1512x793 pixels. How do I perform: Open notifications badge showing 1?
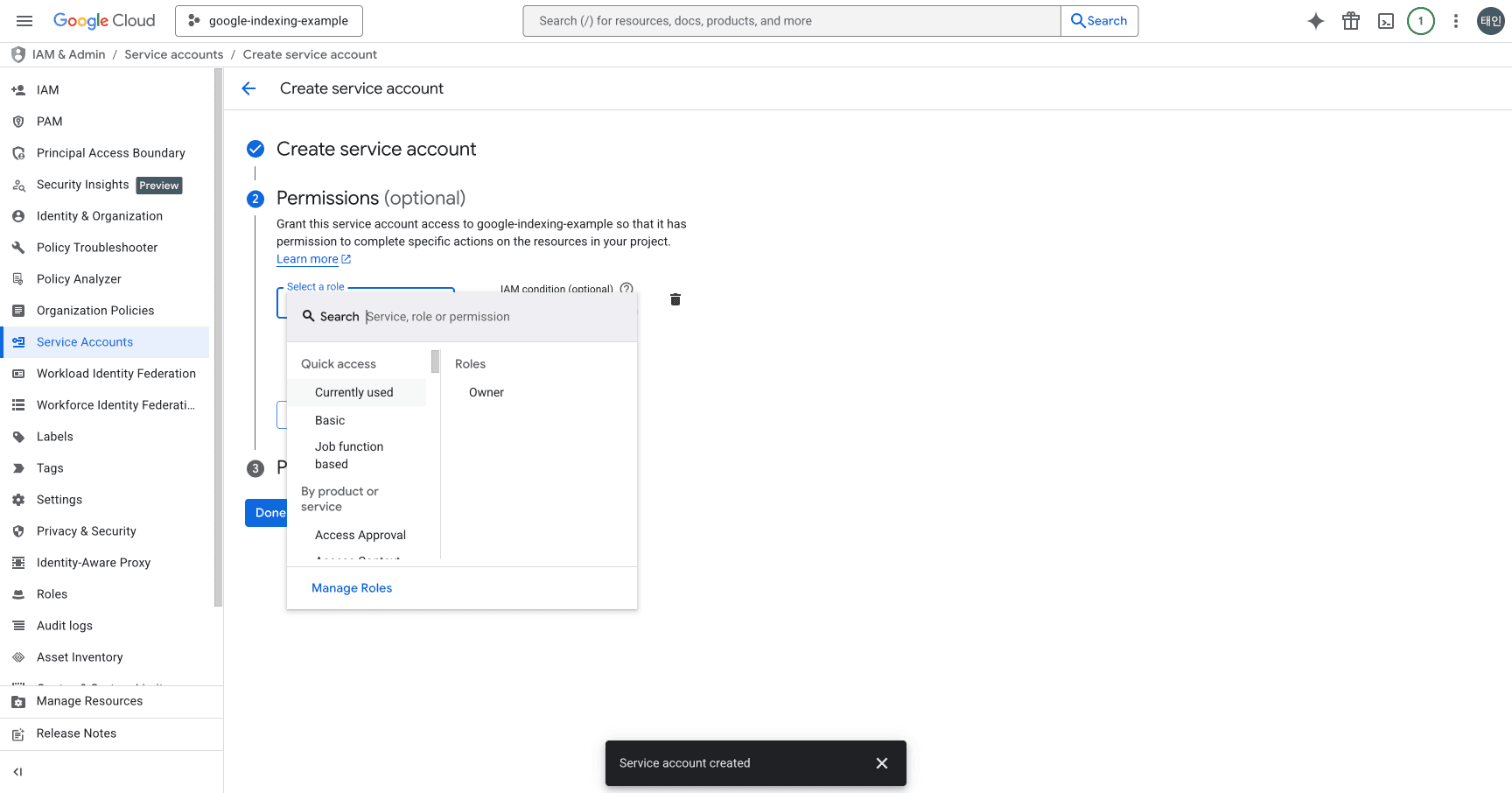tap(1421, 21)
